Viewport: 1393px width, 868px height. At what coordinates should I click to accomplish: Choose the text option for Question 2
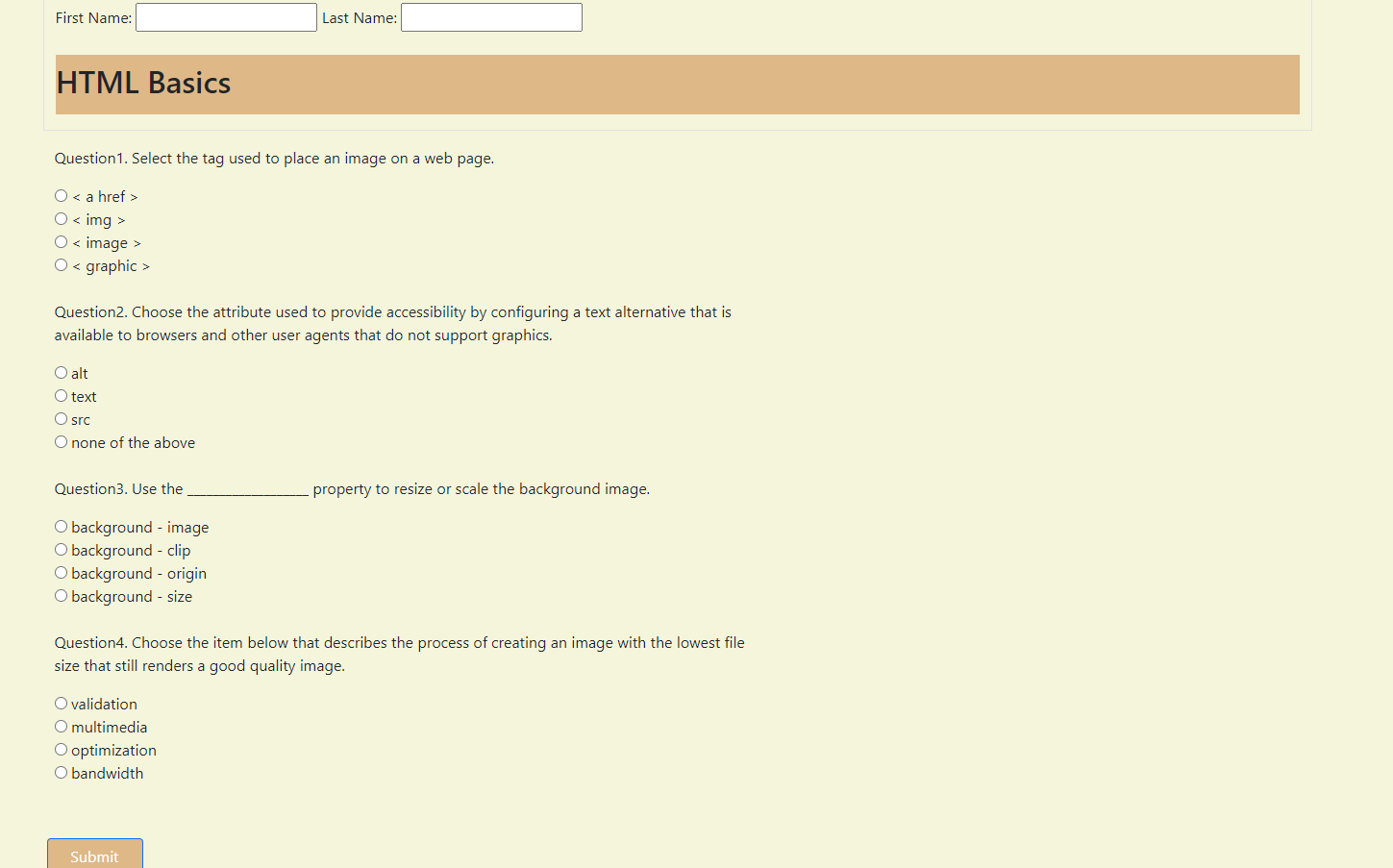click(x=61, y=395)
